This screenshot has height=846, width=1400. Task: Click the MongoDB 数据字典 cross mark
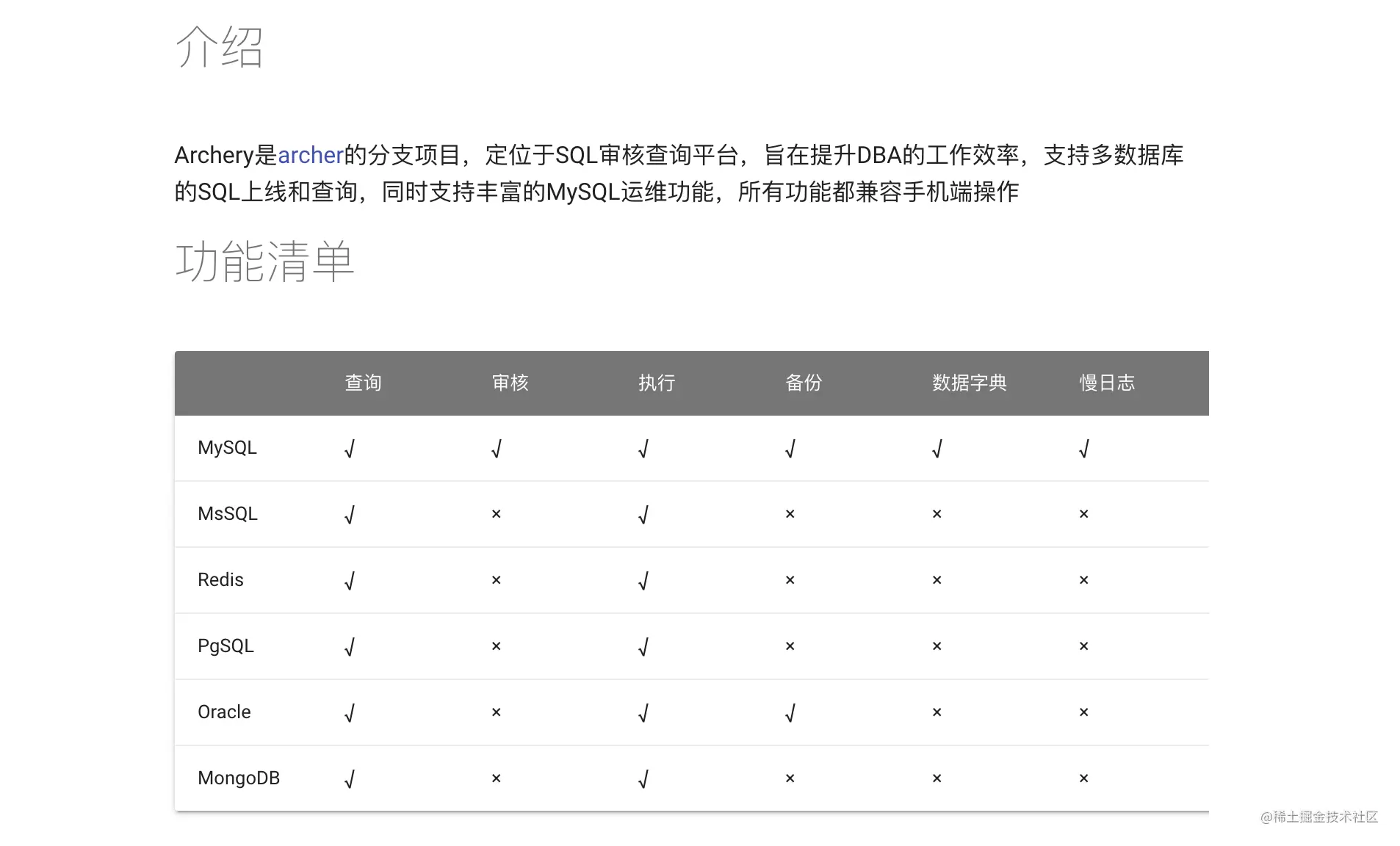click(x=937, y=778)
